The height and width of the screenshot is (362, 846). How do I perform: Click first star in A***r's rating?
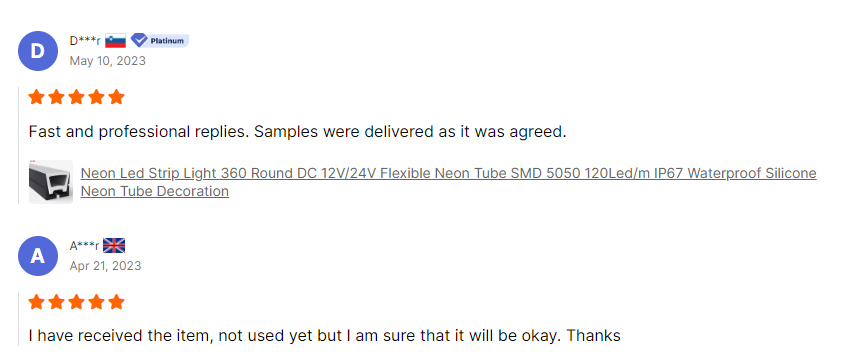(37, 302)
